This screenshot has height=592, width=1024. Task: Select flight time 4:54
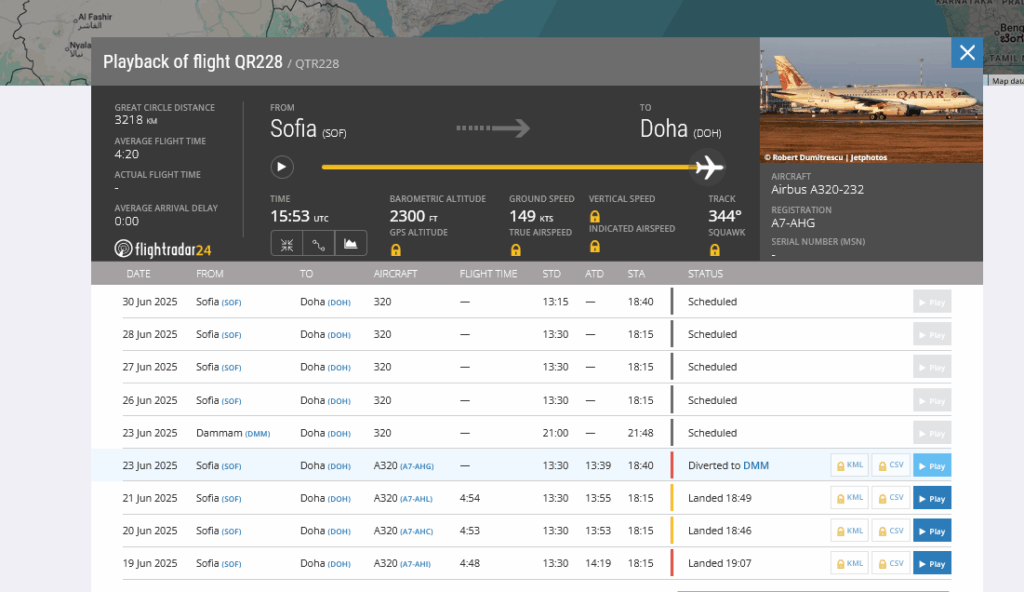point(470,498)
